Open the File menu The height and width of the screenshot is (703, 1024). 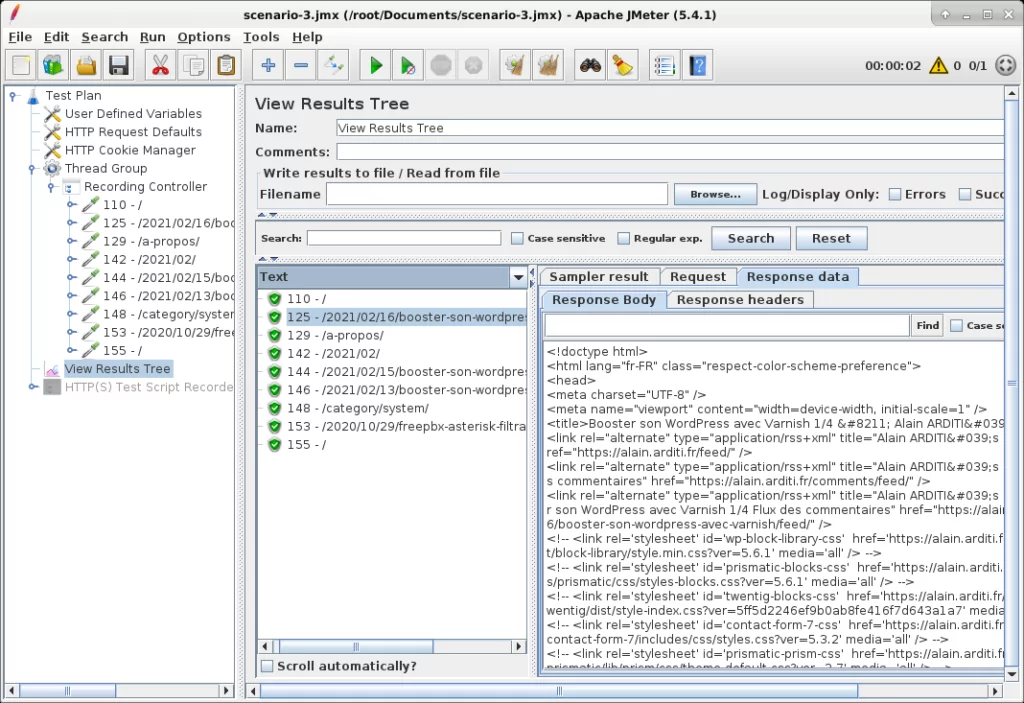pos(20,37)
